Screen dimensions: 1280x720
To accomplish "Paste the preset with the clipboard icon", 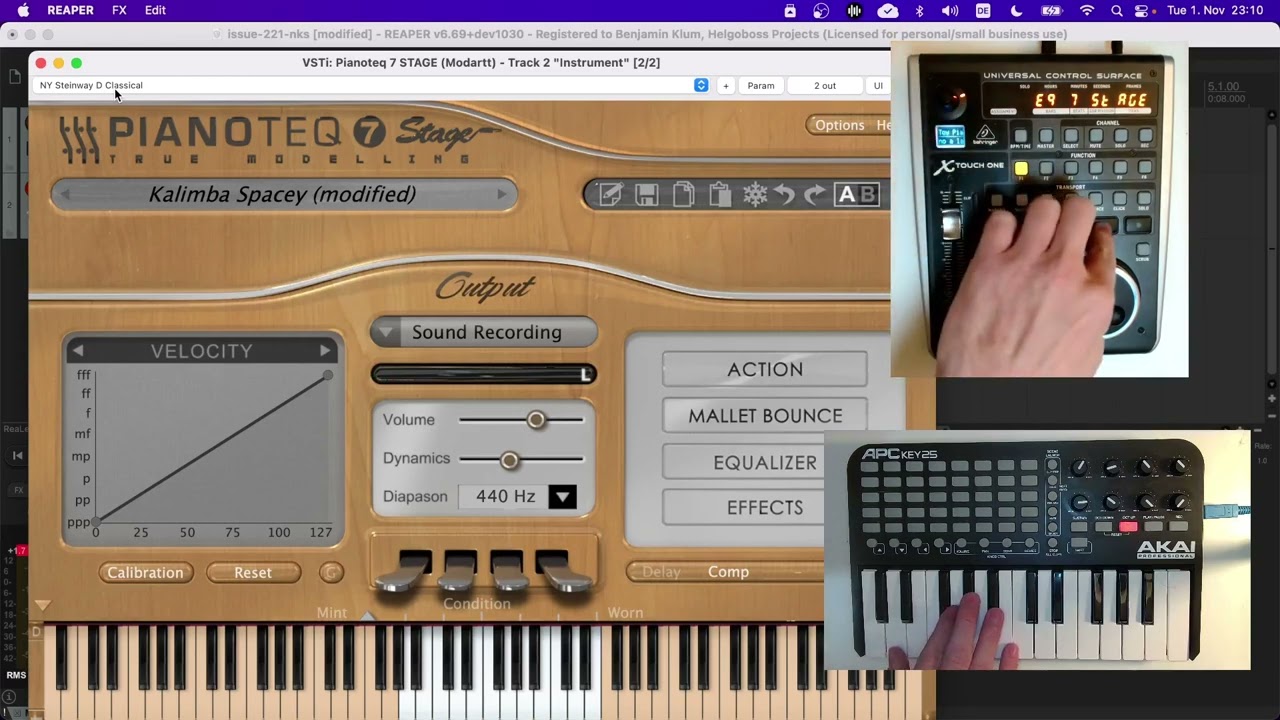I will coord(720,195).
